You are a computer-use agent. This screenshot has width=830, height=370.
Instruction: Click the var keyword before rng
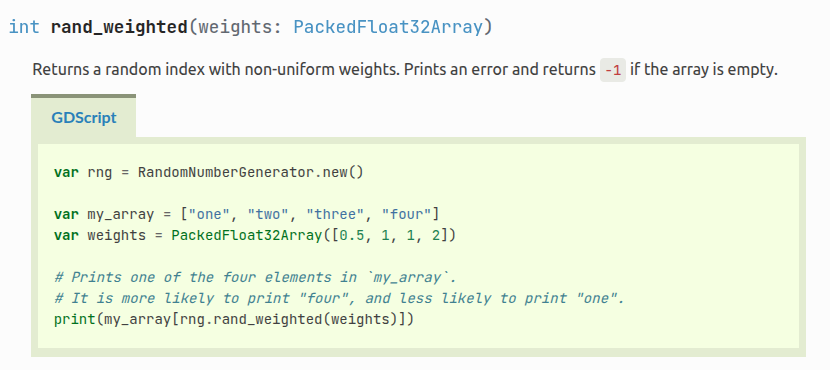tap(66, 172)
